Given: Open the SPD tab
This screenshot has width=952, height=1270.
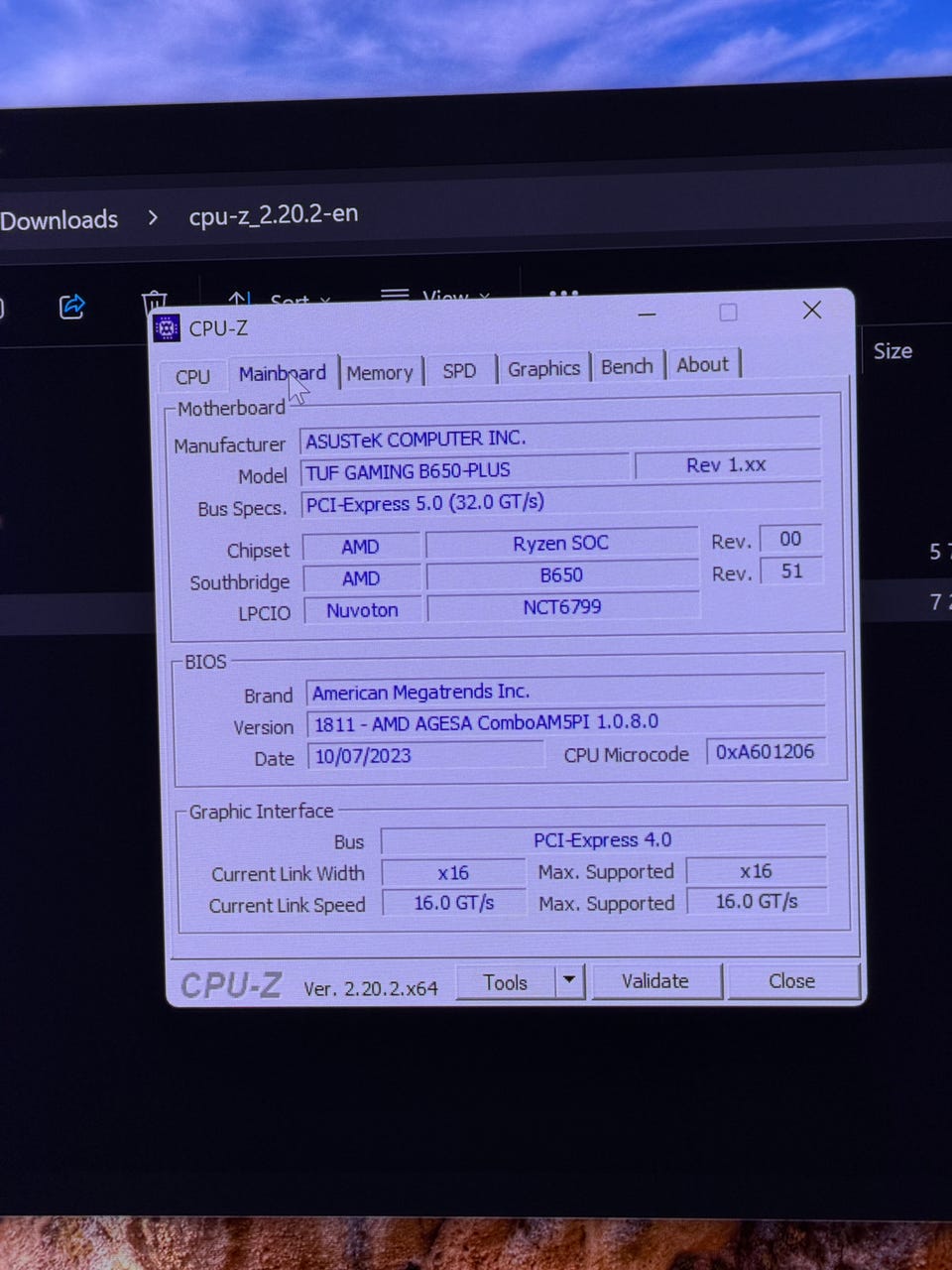Looking at the screenshot, I should coord(459,370).
